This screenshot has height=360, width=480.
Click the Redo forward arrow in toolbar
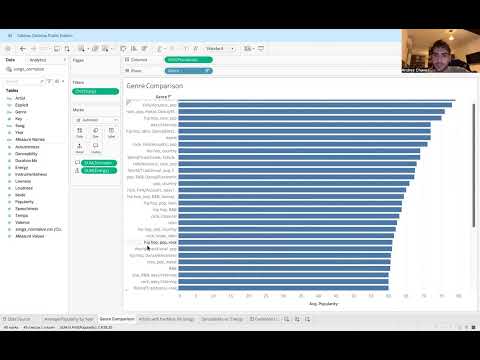click(x=33, y=49)
